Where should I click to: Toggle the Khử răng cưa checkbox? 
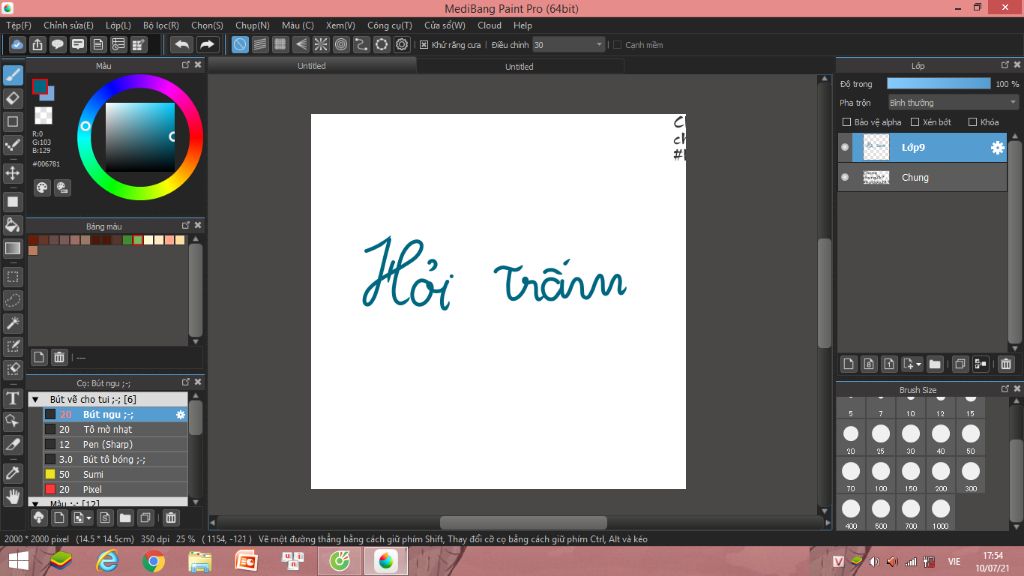[424, 45]
